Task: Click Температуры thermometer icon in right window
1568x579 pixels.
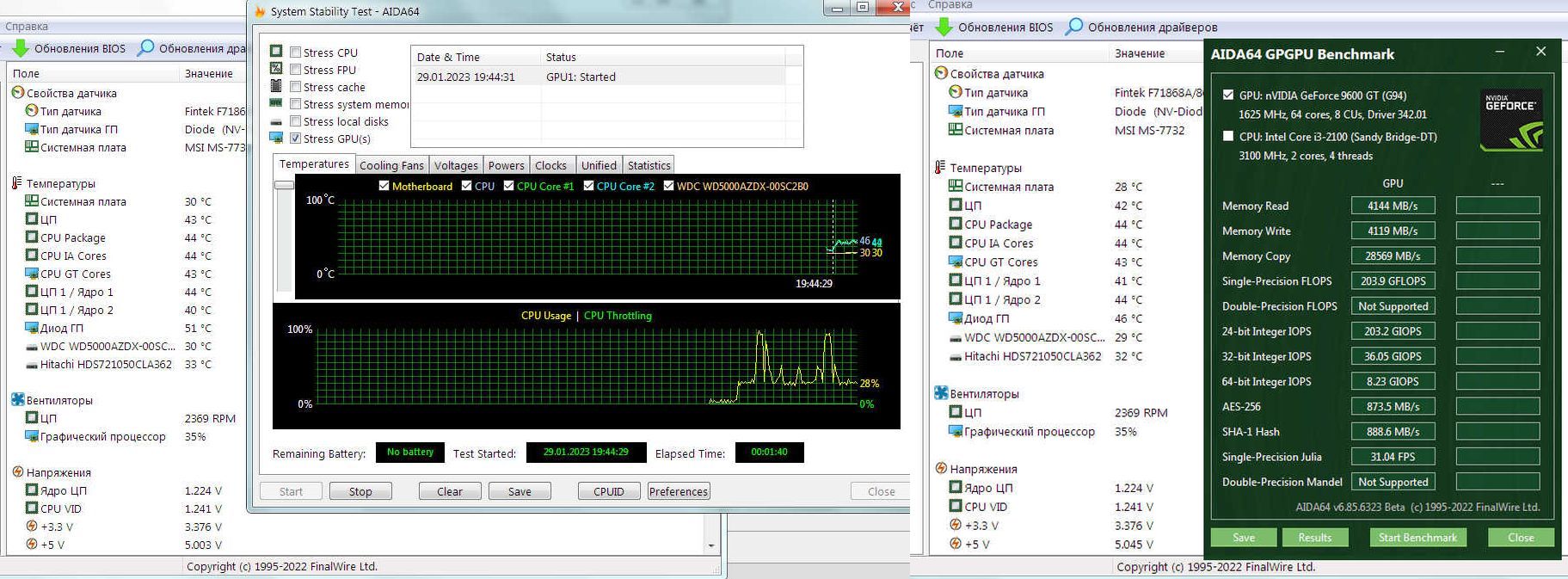Action: (940, 168)
